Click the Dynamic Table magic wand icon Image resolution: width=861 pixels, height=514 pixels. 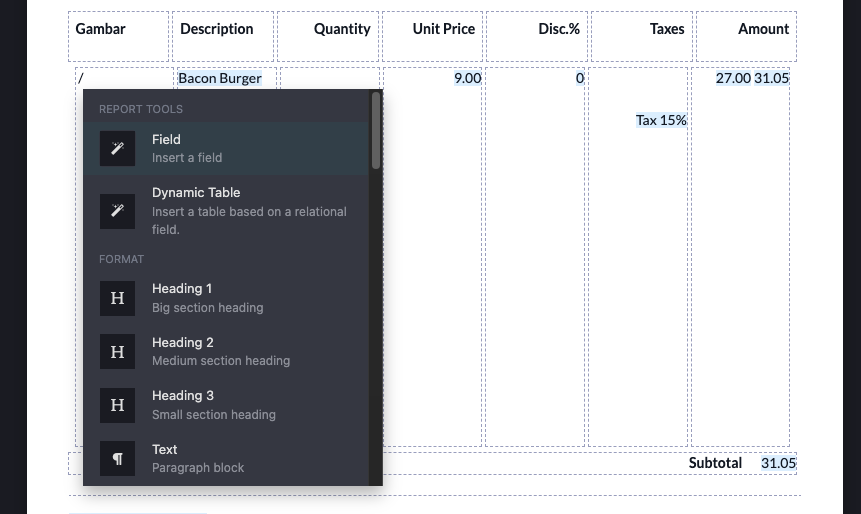pyautogui.click(x=118, y=211)
